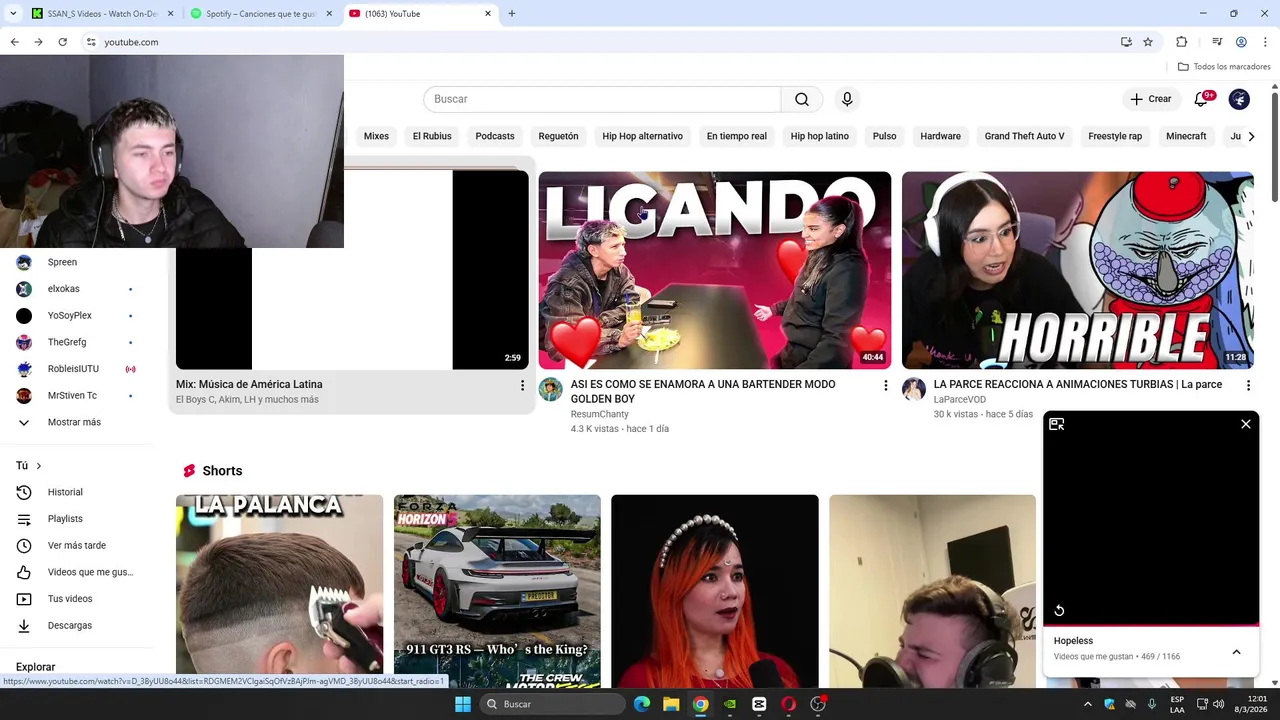
Task: Select the Mixes filter chip
Action: (x=376, y=136)
